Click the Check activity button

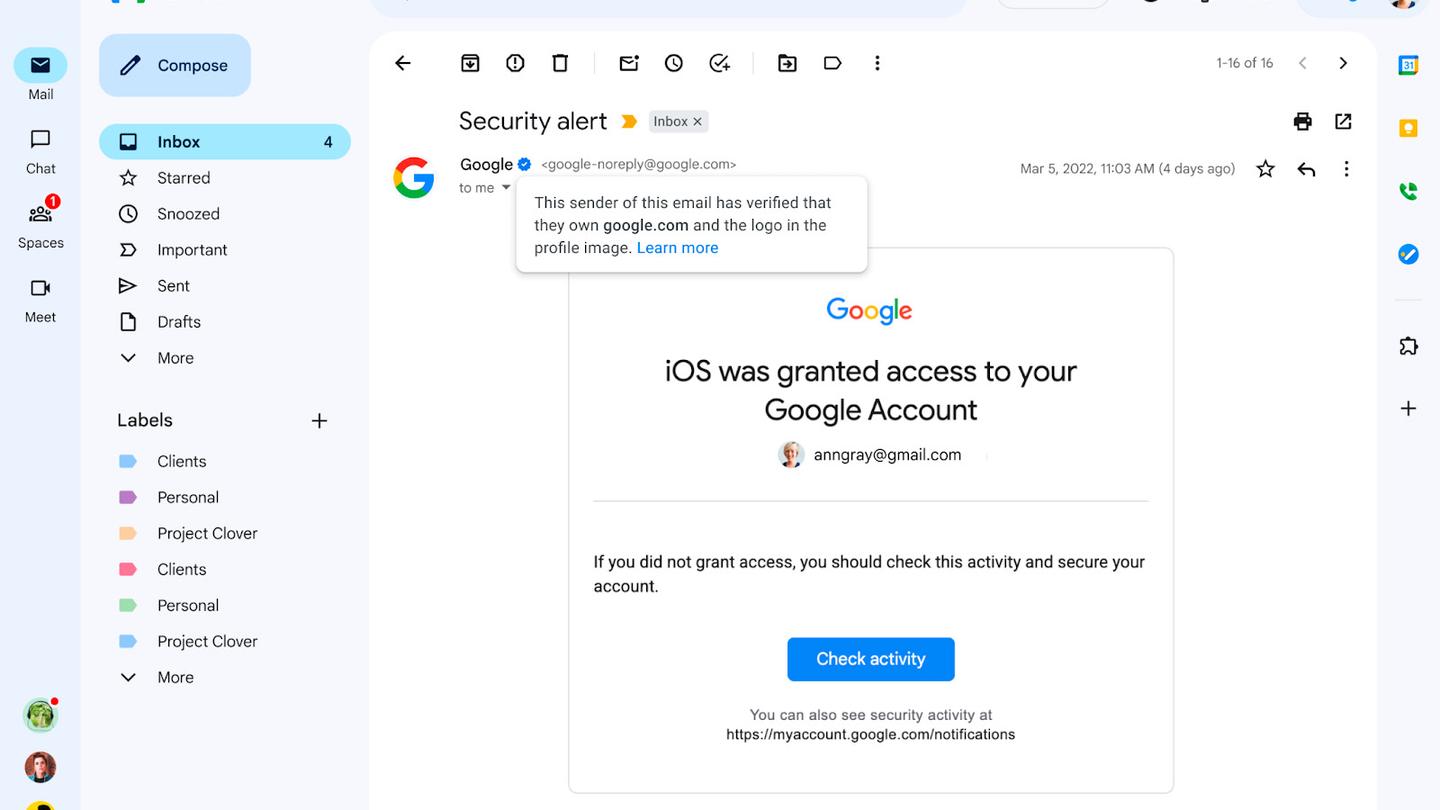(x=870, y=659)
